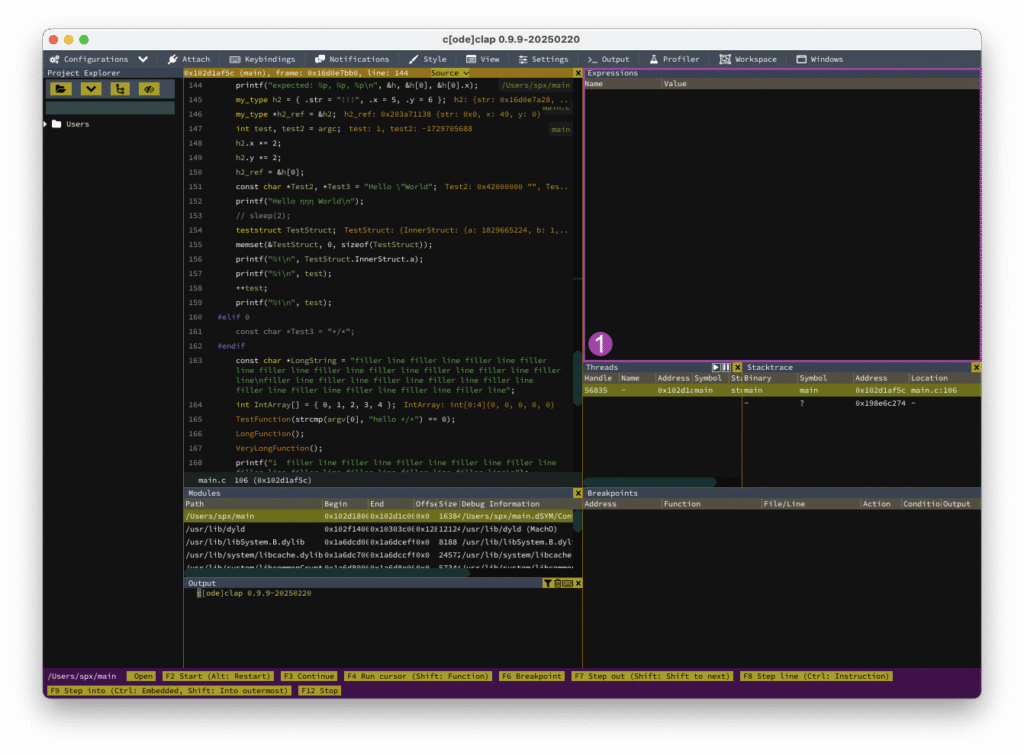Toggle the hidden-files eye icon in Project Explorer
This screenshot has width=1024, height=755.
[x=150, y=89]
